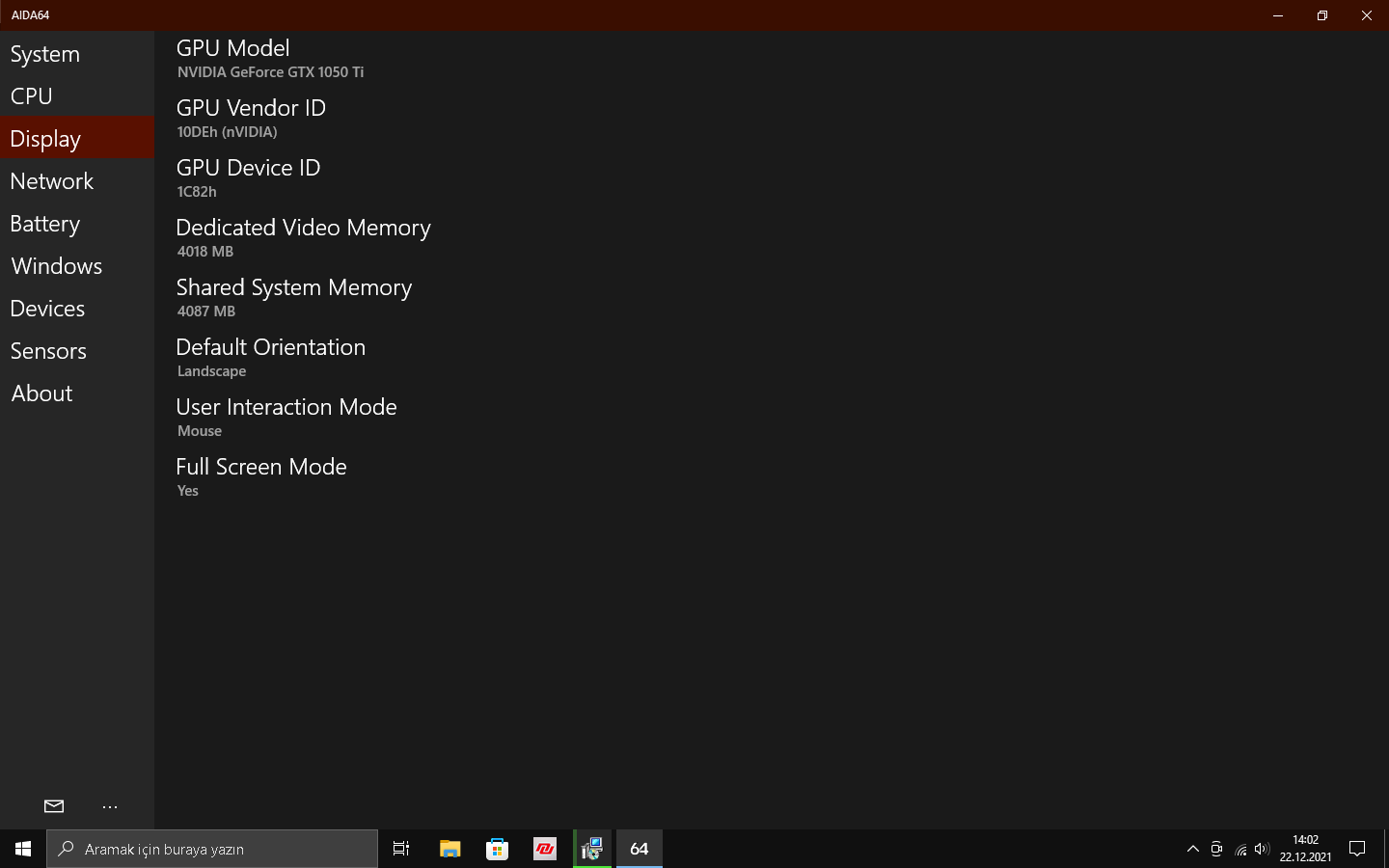The width and height of the screenshot is (1389, 868).
Task: Open the Sensors section
Action: pyautogui.click(x=77, y=351)
